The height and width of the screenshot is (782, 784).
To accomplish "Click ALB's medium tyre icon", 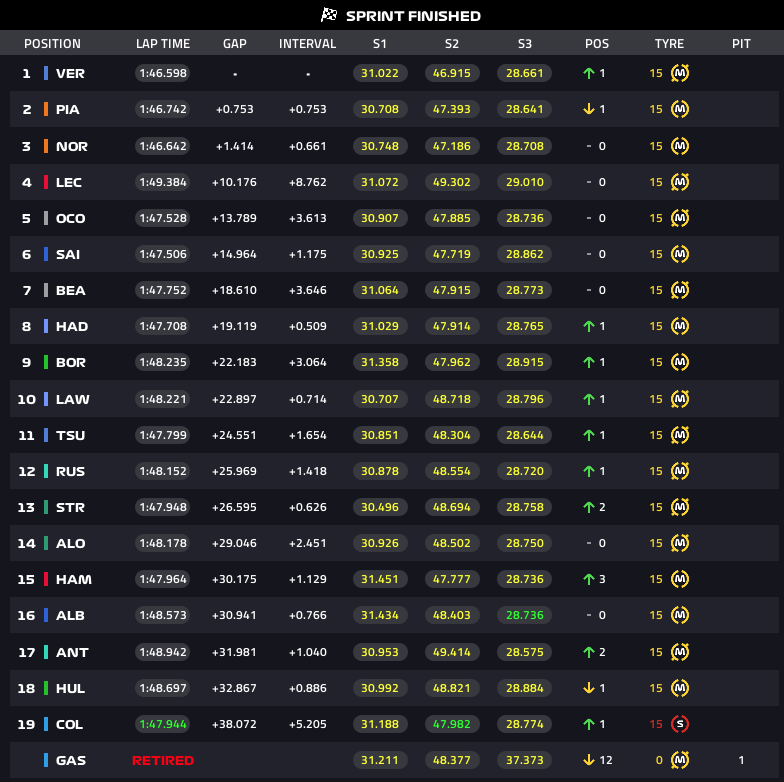I will tap(680, 615).
